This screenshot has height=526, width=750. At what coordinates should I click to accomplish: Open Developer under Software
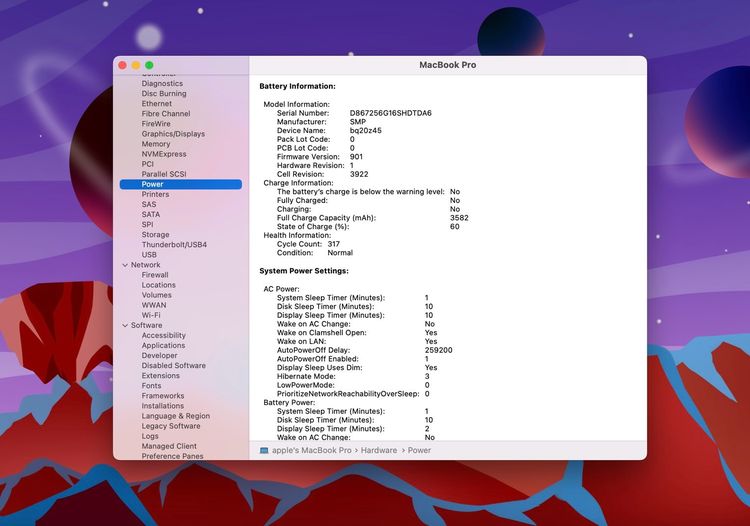coord(159,355)
